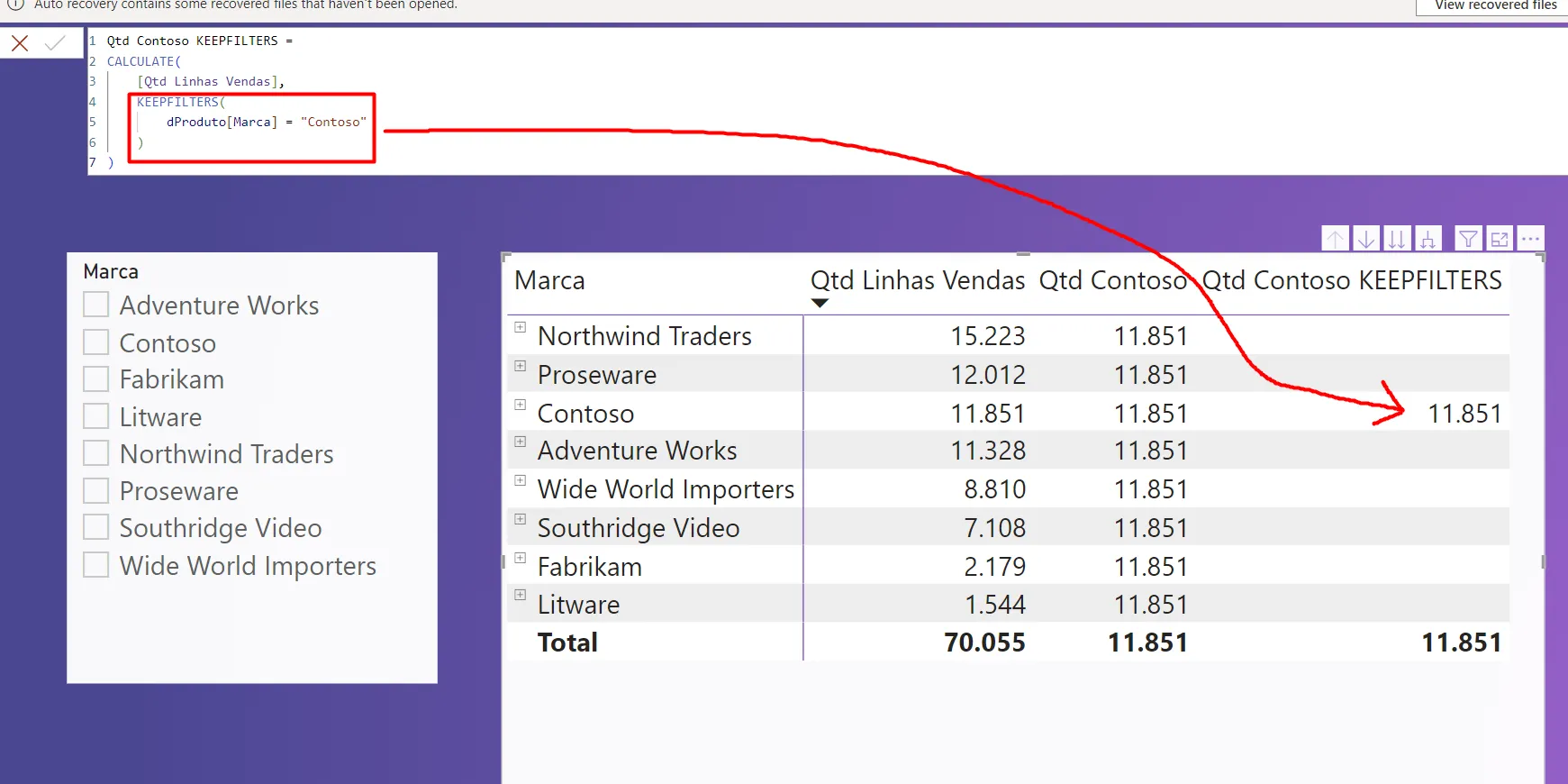Viewport: 1568px width, 784px height.
Task: Enable the Adventure Works slicer checkbox
Action: click(96, 305)
